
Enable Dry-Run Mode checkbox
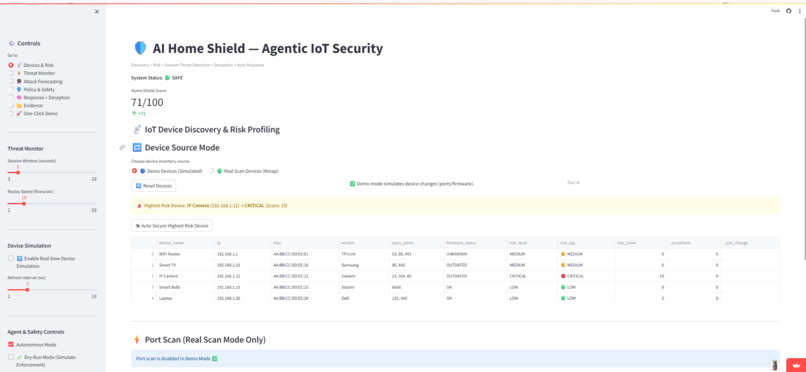[11, 357]
